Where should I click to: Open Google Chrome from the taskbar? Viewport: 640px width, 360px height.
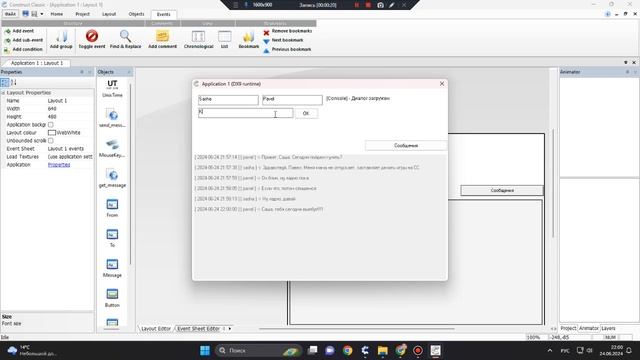coord(348,350)
